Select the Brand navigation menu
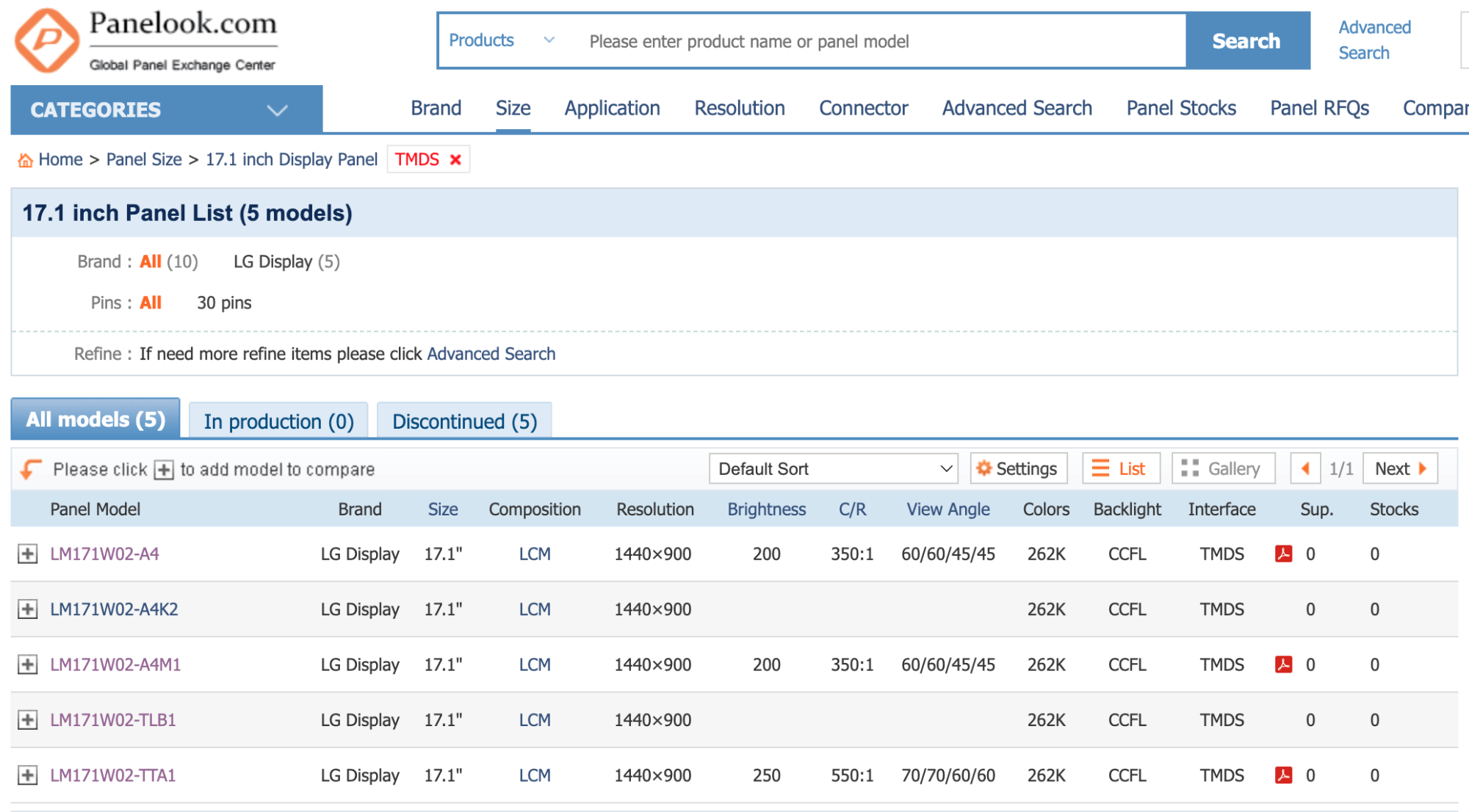The width and height of the screenshot is (1469, 812). (436, 109)
